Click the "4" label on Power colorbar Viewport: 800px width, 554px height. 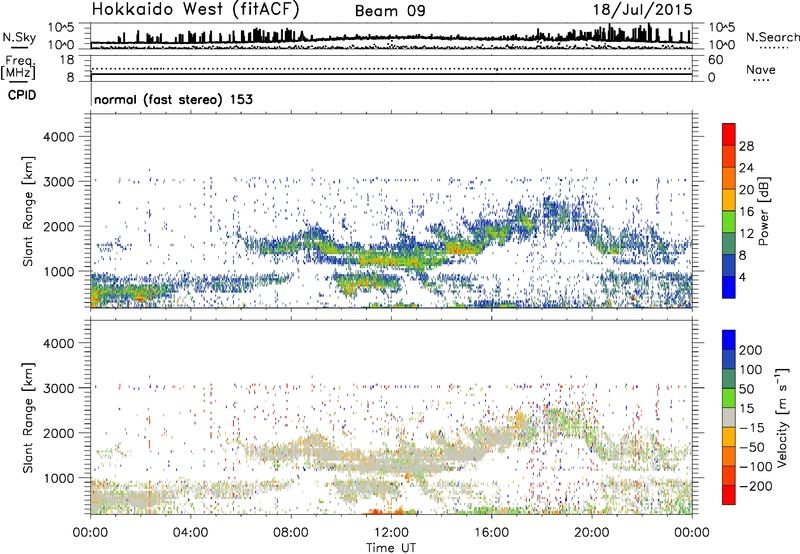pyautogui.click(x=742, y=277)
